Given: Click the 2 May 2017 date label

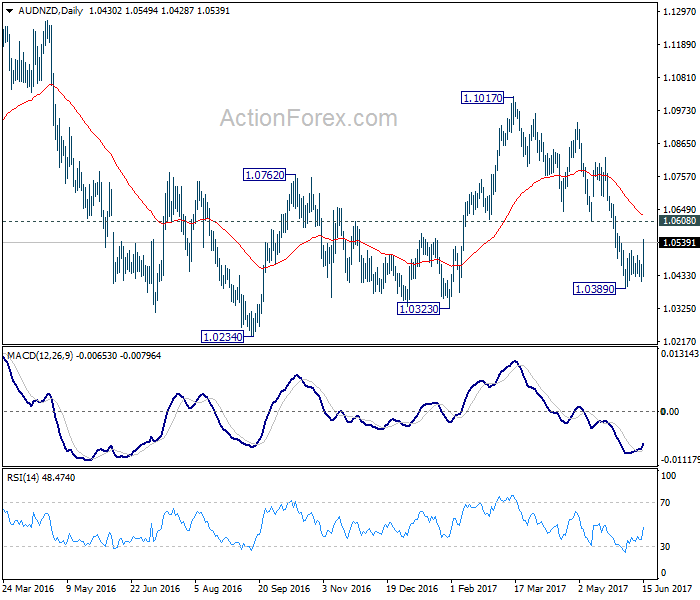Looking at the screenshot, I should [603, 589].
